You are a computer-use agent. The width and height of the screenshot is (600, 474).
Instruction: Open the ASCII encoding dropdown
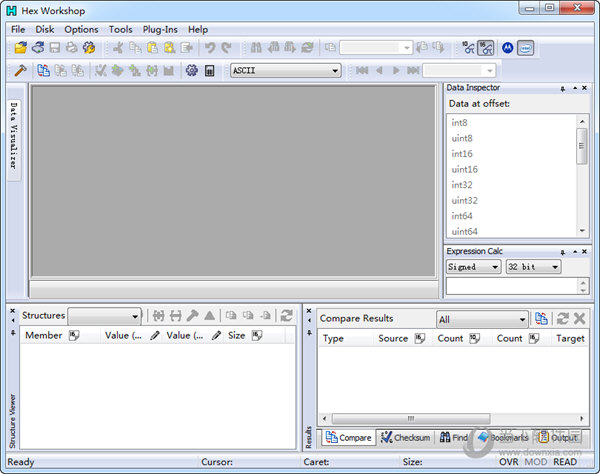286,71
